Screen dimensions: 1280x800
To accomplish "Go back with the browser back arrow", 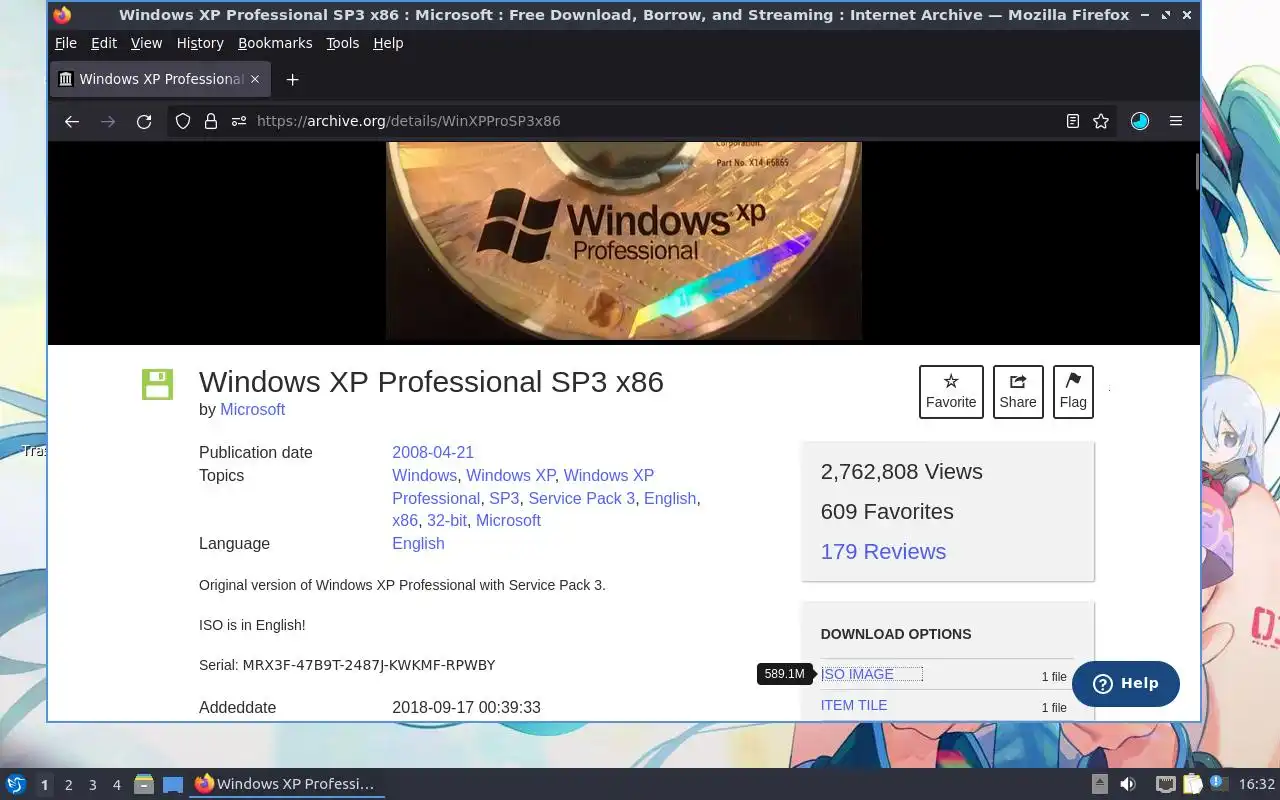I will click(x=71, y=121).
